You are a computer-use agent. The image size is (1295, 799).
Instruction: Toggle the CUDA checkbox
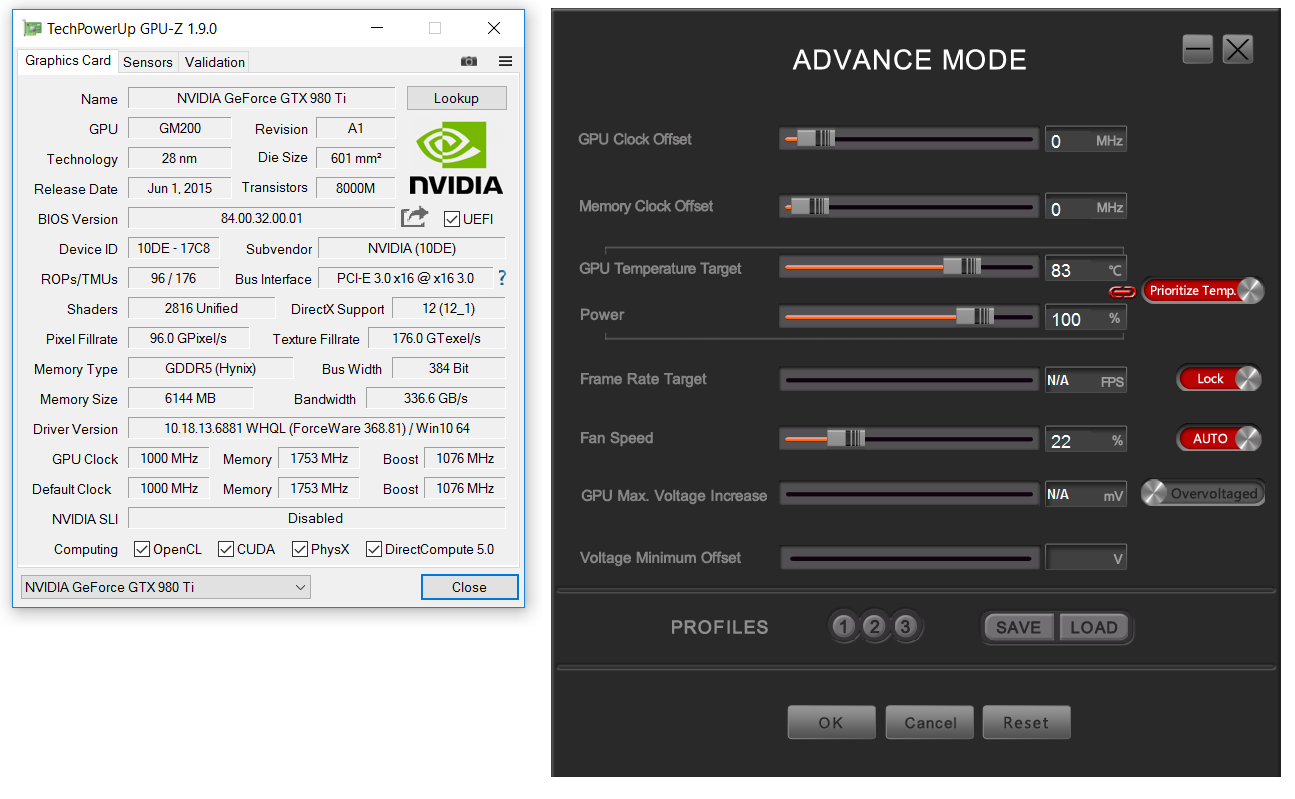pos(226,549)
